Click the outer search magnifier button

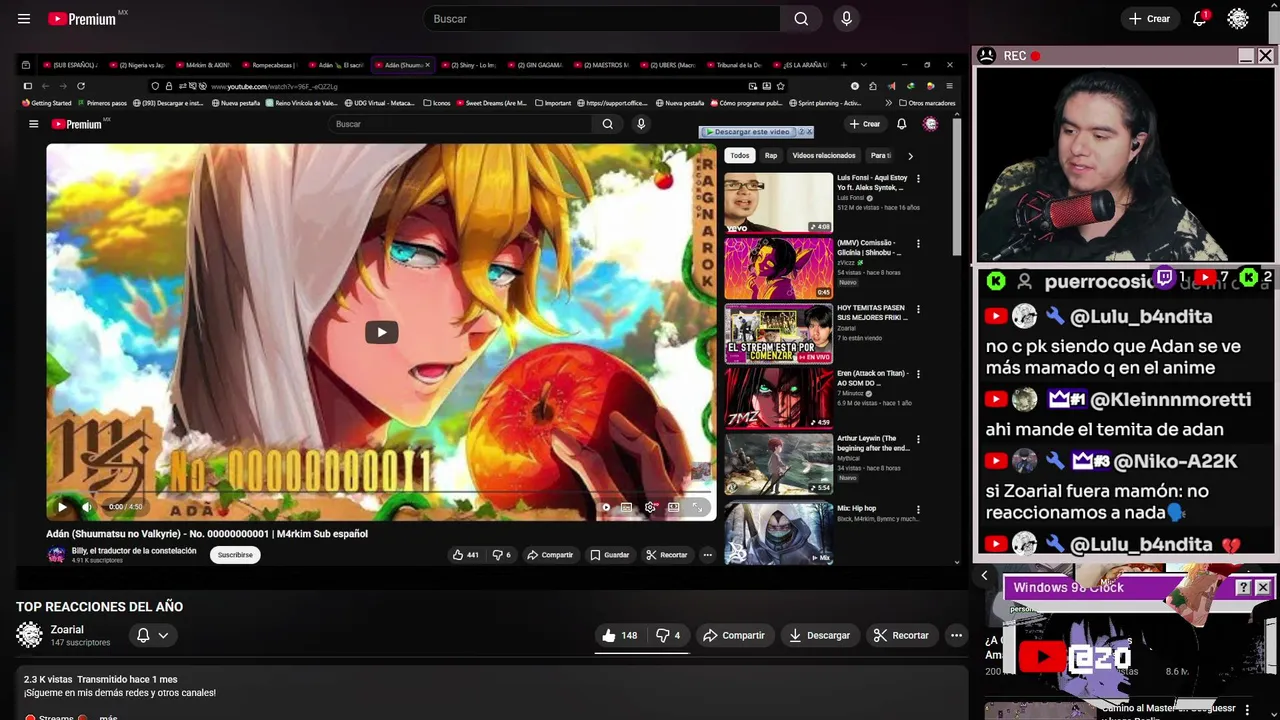tap(801, 19)
